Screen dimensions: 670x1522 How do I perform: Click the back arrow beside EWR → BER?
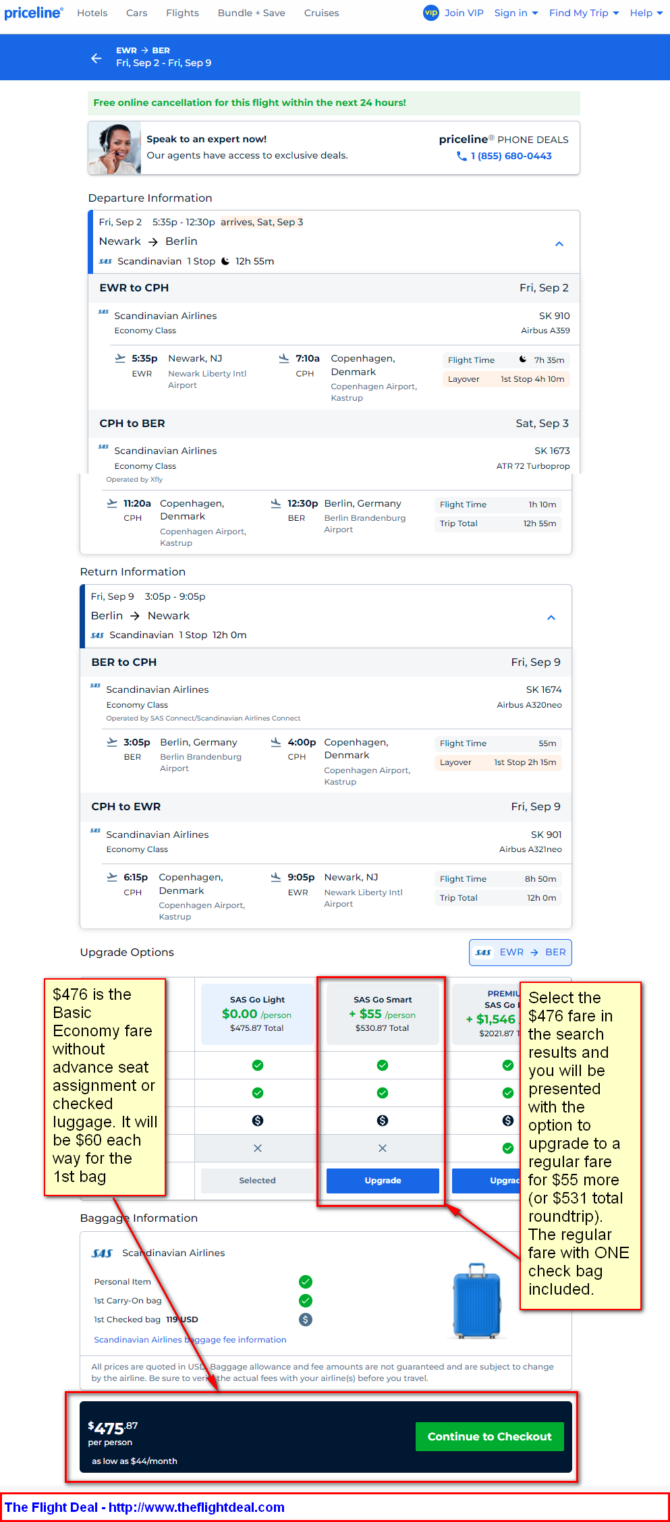tap(96, 58)
